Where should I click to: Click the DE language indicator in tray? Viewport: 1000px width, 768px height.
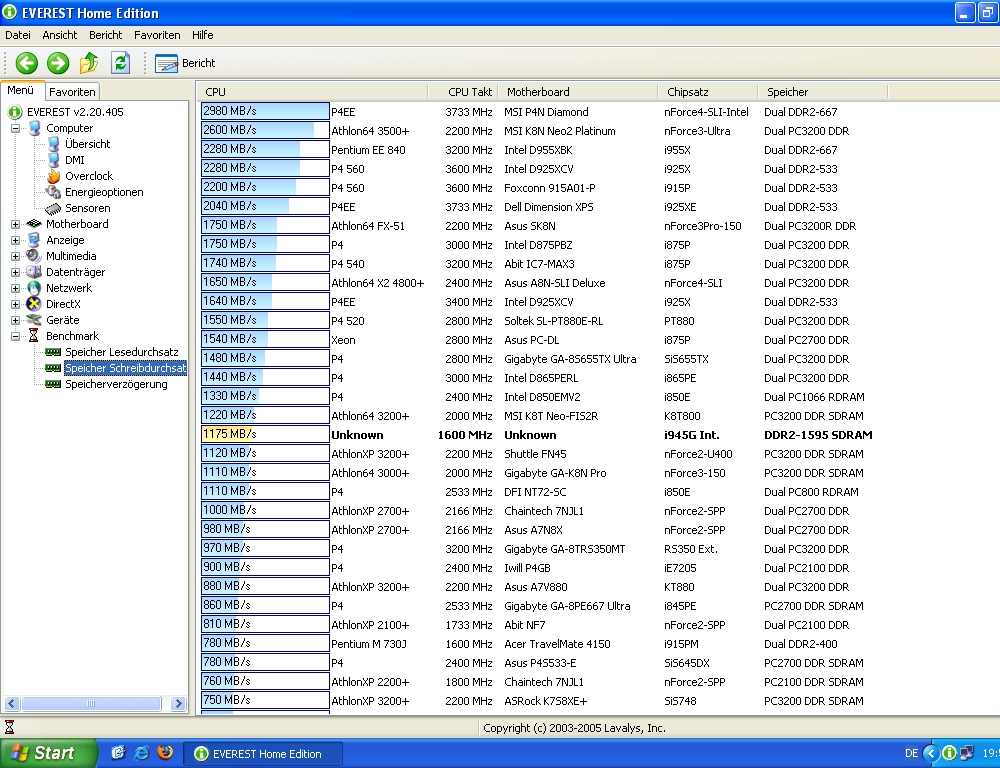[x=911, y=753]
